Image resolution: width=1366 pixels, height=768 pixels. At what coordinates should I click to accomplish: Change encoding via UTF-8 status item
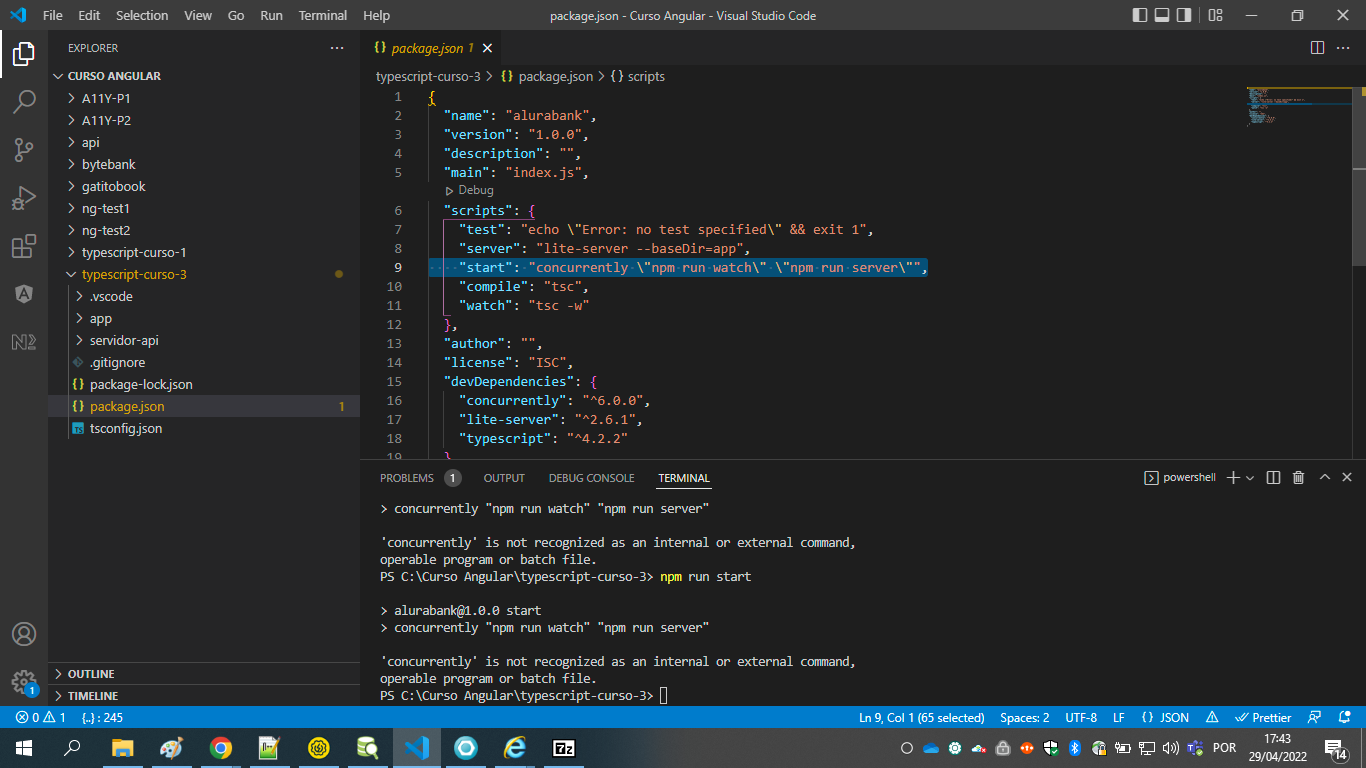(1081, 717)
